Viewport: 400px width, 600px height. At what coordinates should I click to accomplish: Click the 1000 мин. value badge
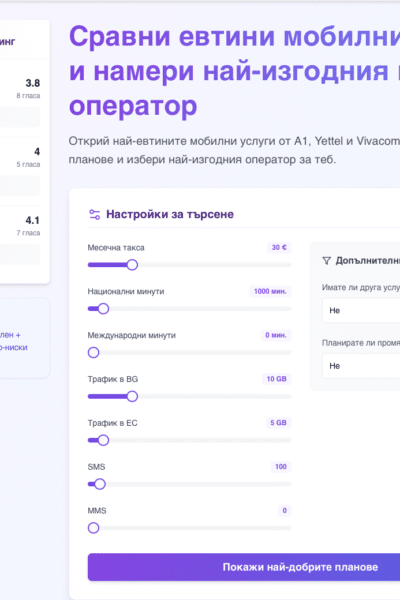pos(270,291)
